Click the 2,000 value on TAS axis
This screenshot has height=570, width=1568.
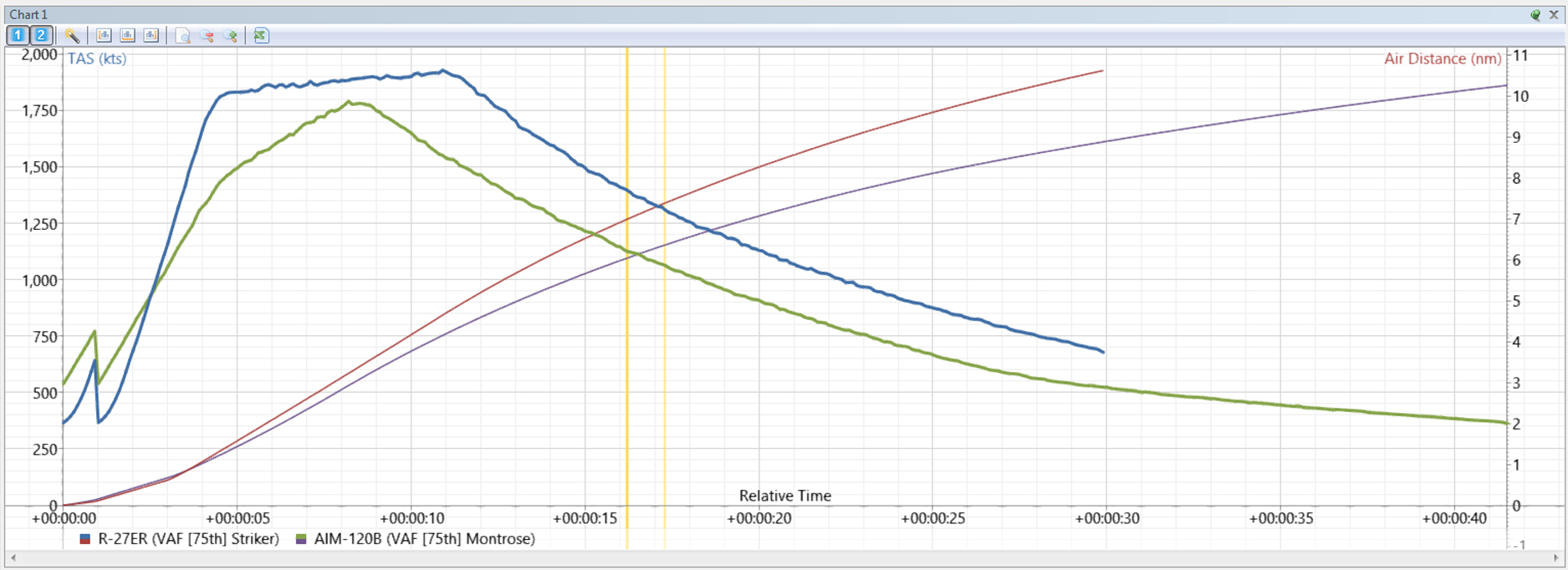tap(40, 54)
